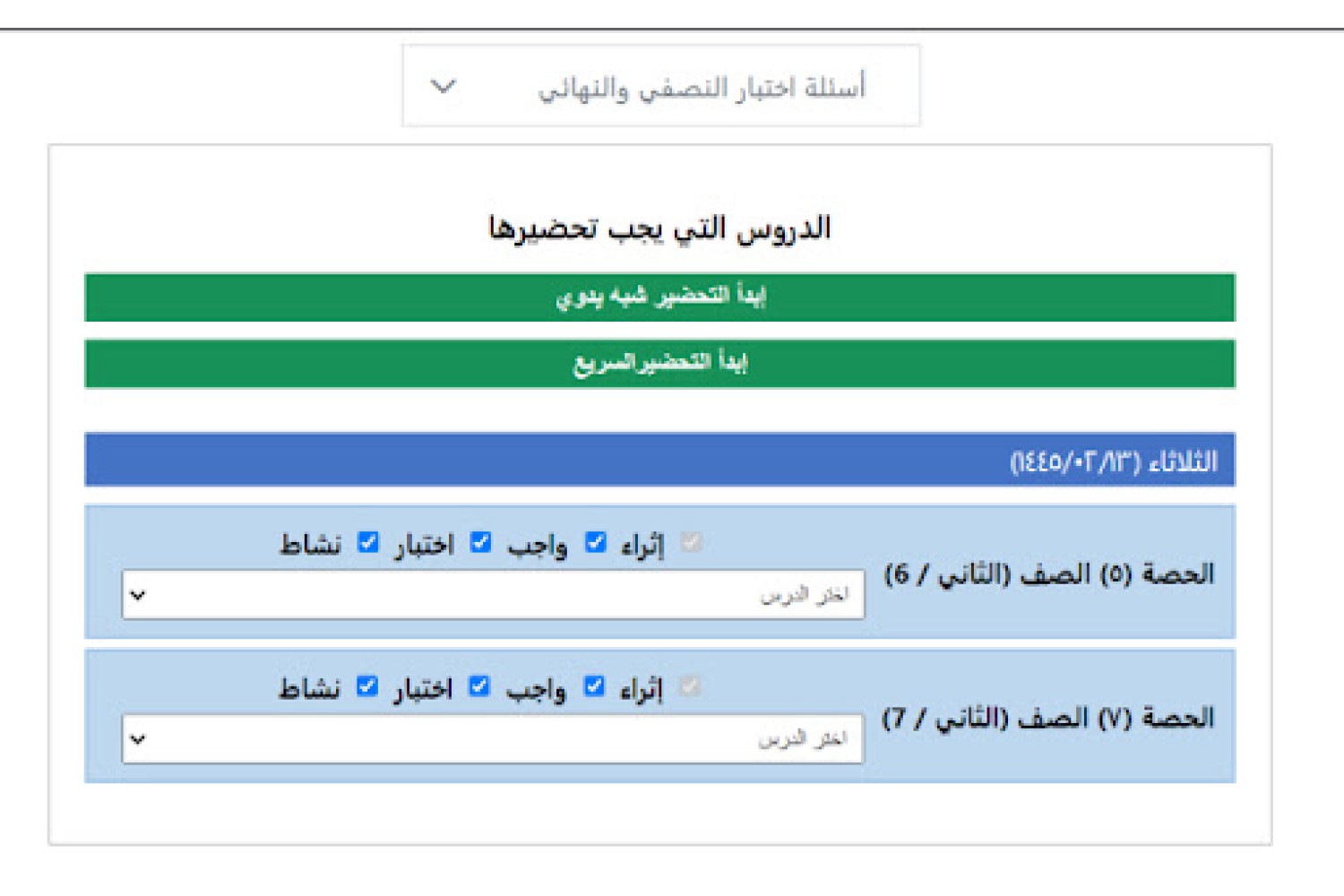This screenshot has height=896, width=1344.
Task: Click the الحصة (٥) الصف الثاني / 6 label
Action: (x=1048, y=573)
